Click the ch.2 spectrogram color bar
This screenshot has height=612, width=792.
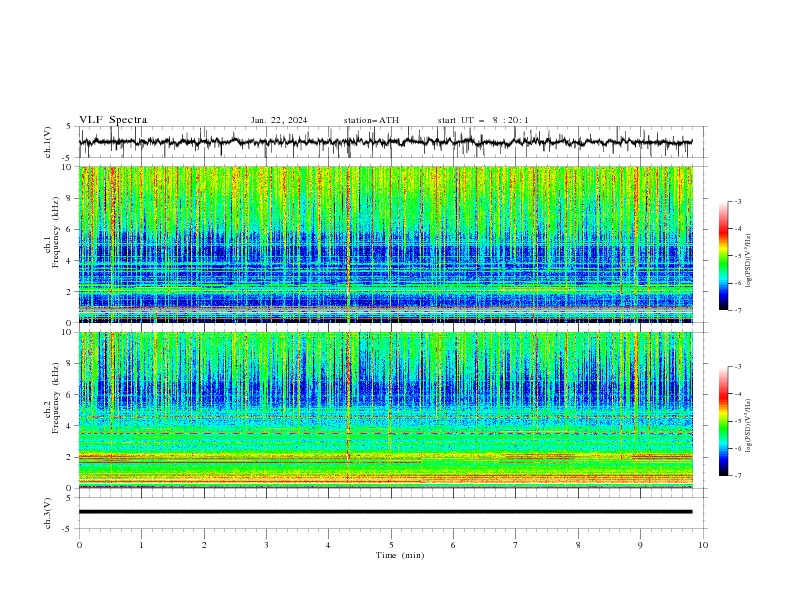click(723, 421)
